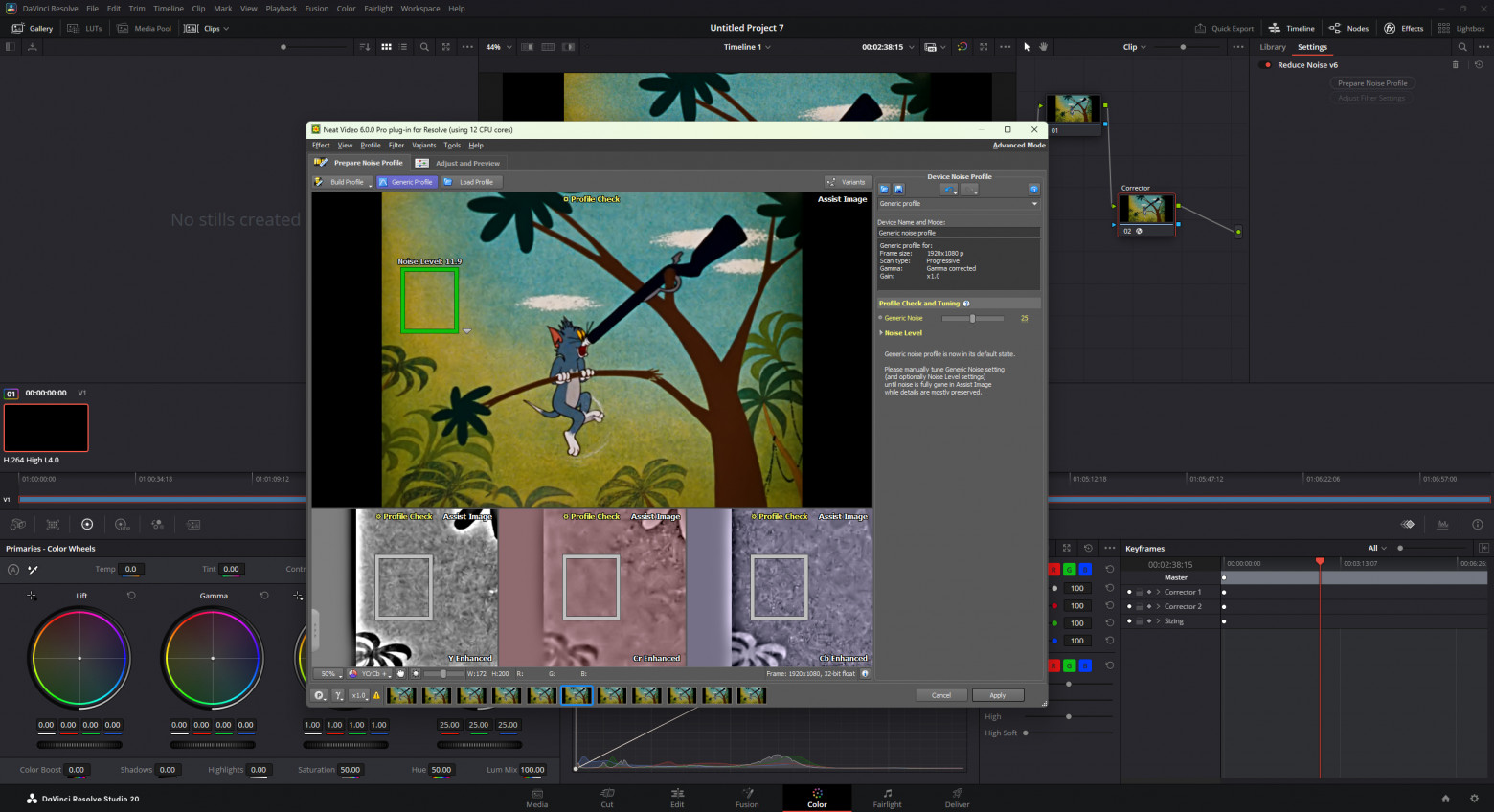Open Nodes panel in the top toolbar
Image resolution: width=1494 pixels, height=812 pixels.
(x=1348, y=28)
